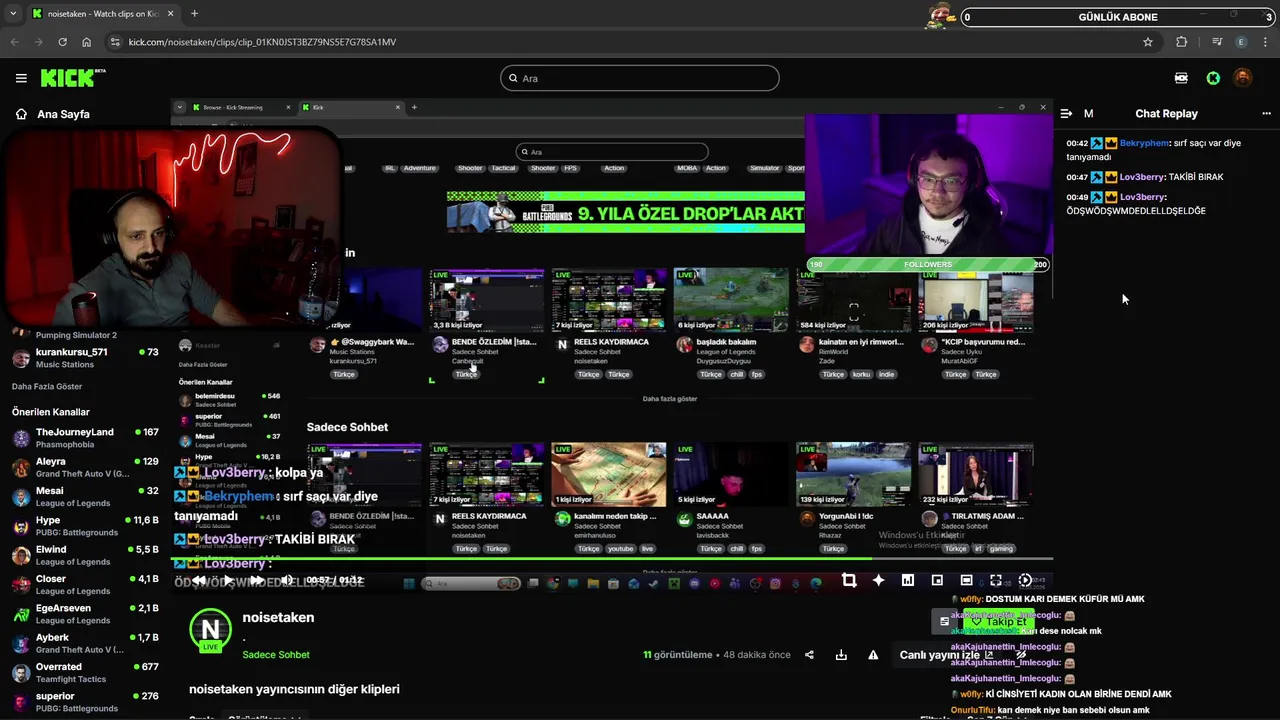
Task: Click the Canlı yayını izle button
Action: point(946,655)
